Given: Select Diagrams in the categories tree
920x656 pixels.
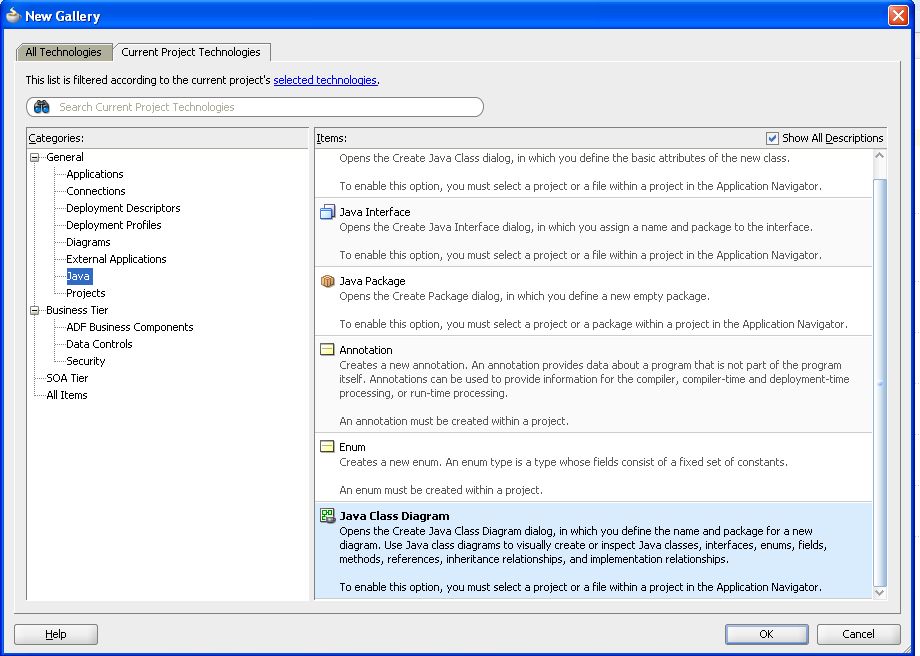Looking at the screenshot, I should [x=88, y=242].
